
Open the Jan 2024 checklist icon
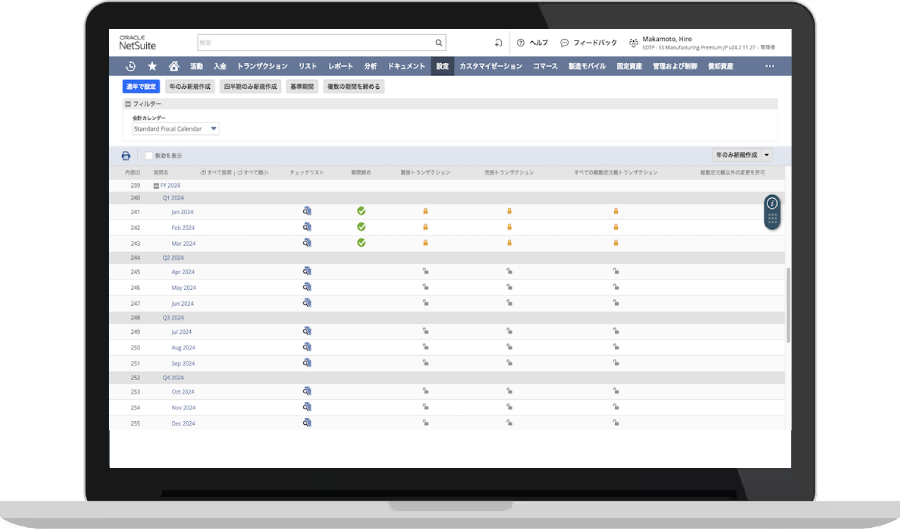tap(307, 211)
